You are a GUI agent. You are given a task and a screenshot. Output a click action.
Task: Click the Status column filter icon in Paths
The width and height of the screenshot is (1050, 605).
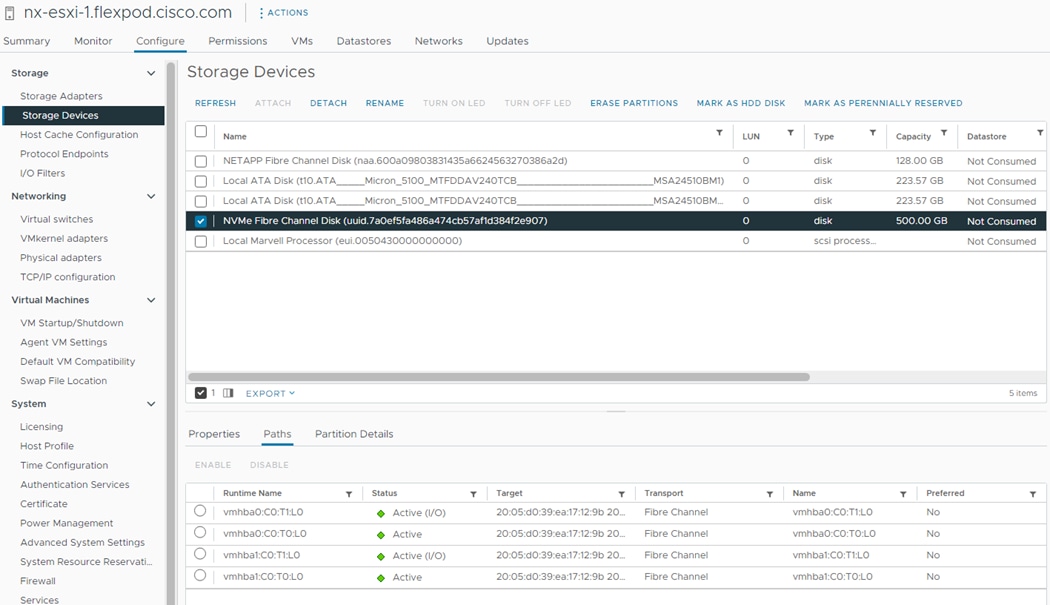473,494
